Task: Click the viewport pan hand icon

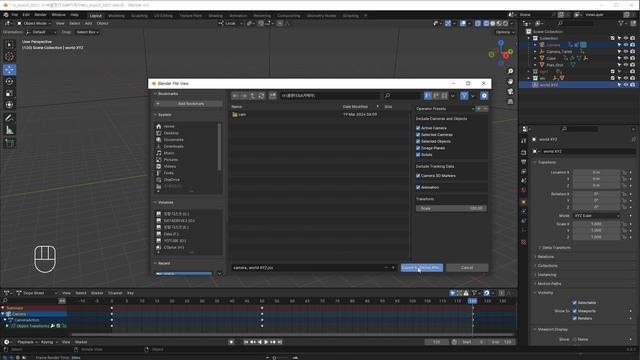Action: click(x=510, y=82)
